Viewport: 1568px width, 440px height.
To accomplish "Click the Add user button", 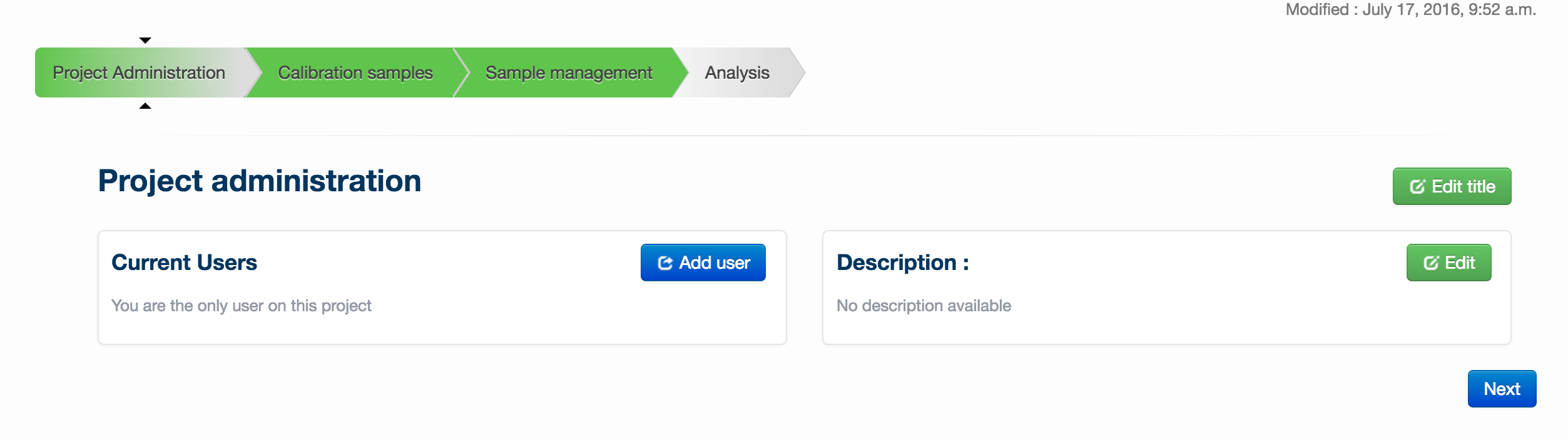I will click(703, 262).
